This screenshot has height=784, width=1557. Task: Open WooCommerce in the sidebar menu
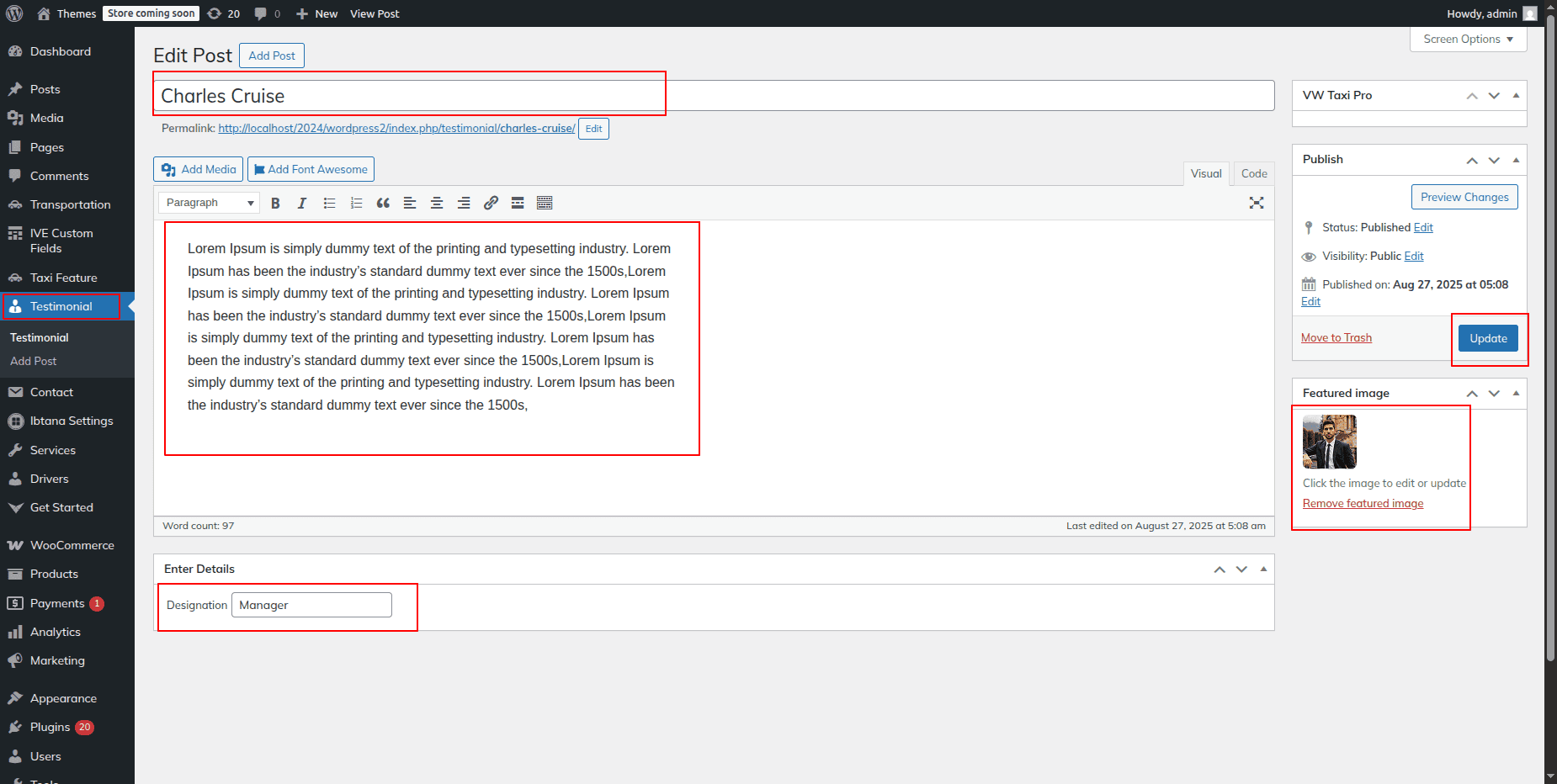coord(72,545)
